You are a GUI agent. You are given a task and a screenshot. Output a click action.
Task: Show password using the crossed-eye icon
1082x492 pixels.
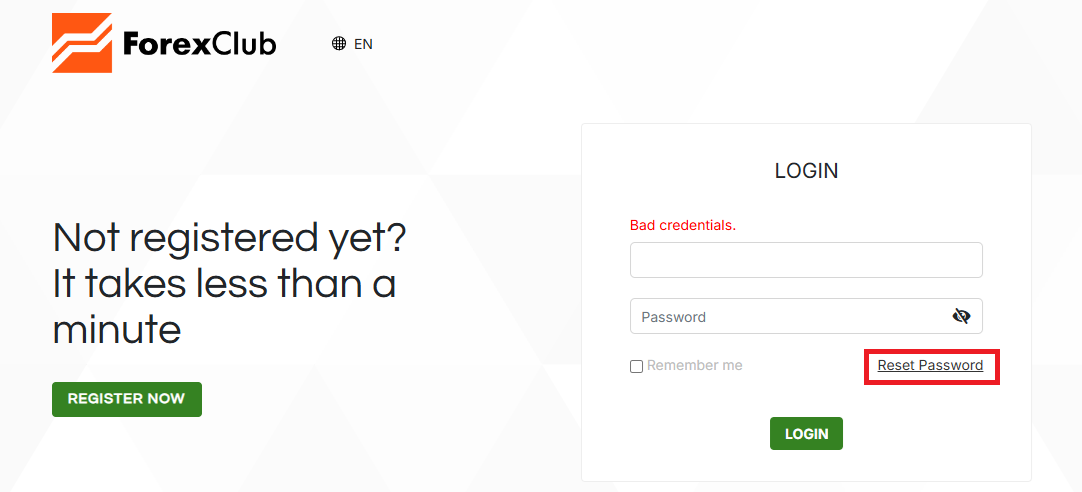pyautogui.click(x=961, y=317)
